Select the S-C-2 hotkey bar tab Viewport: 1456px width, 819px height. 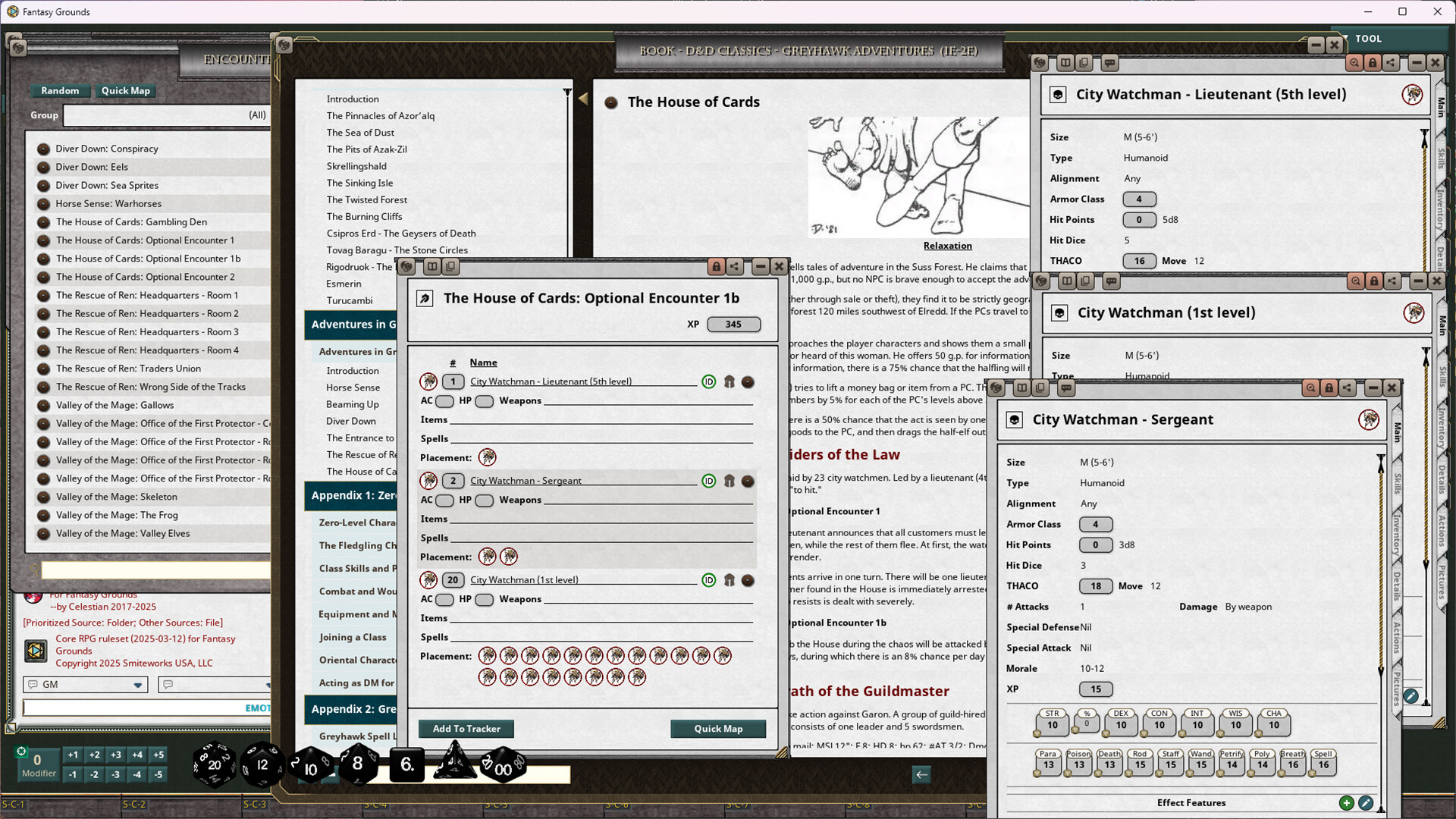click(134, 804)
